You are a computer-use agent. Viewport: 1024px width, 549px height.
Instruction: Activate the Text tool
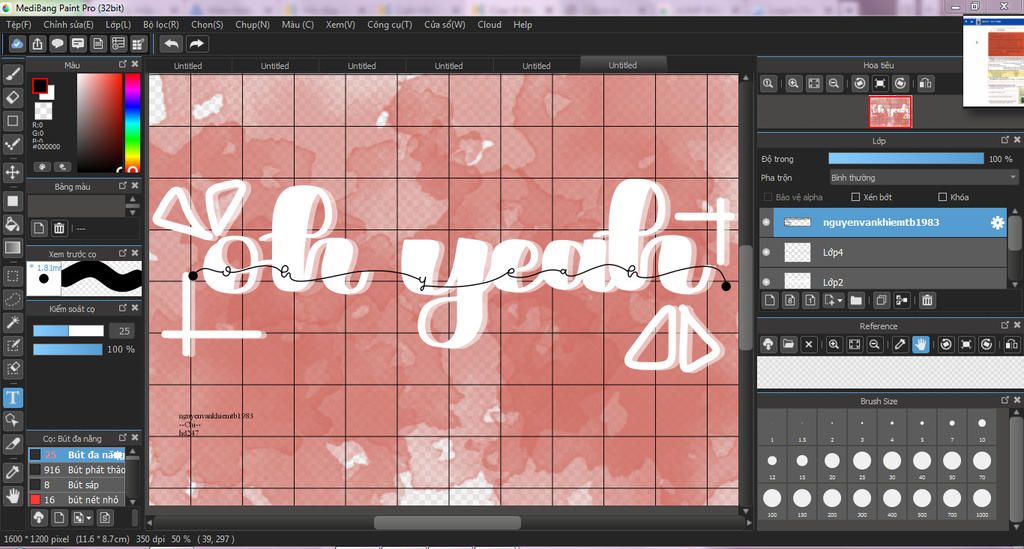click(x=12, y=398)
